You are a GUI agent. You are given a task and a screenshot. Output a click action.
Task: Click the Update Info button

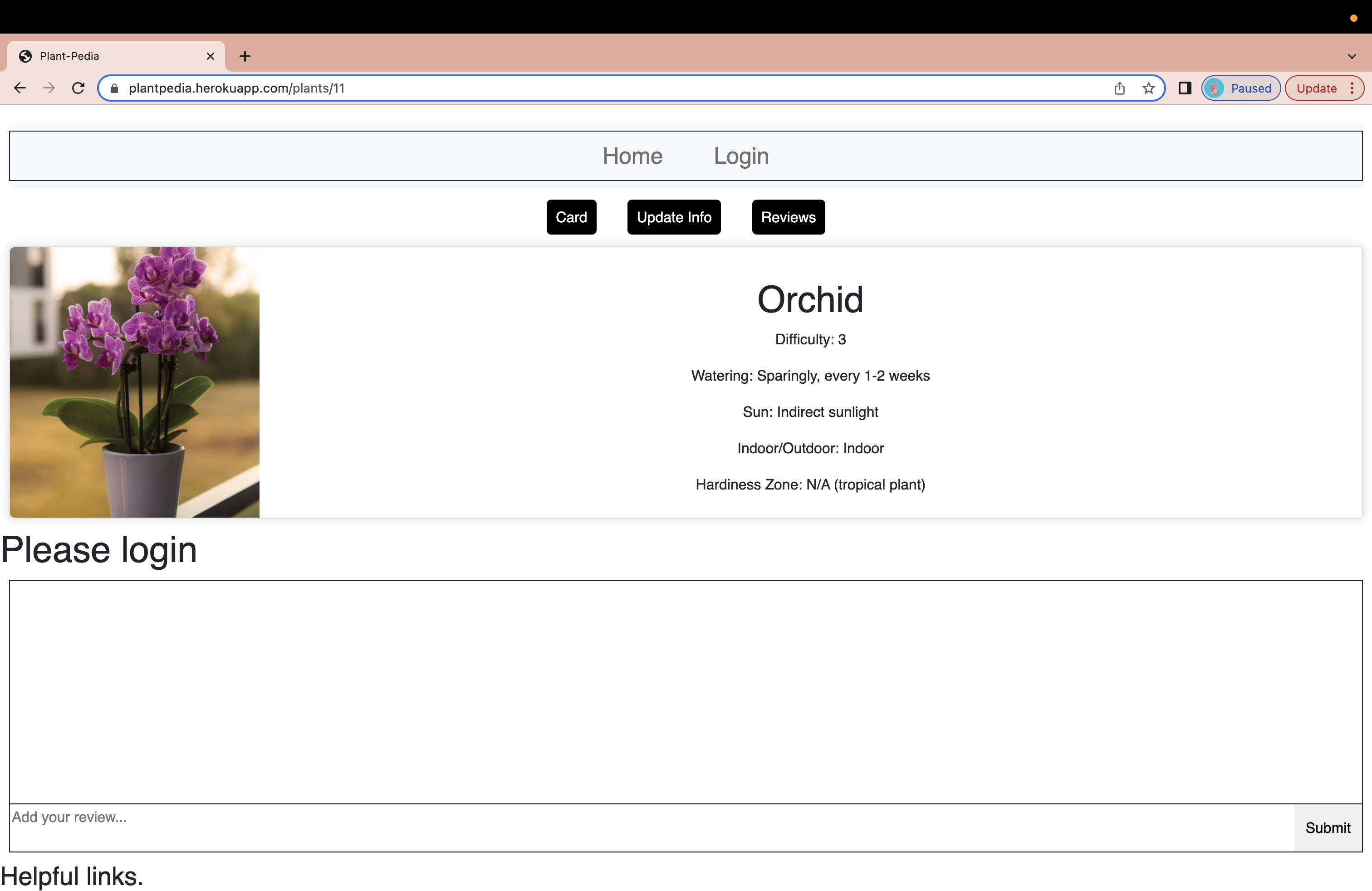tap(674, 217)
